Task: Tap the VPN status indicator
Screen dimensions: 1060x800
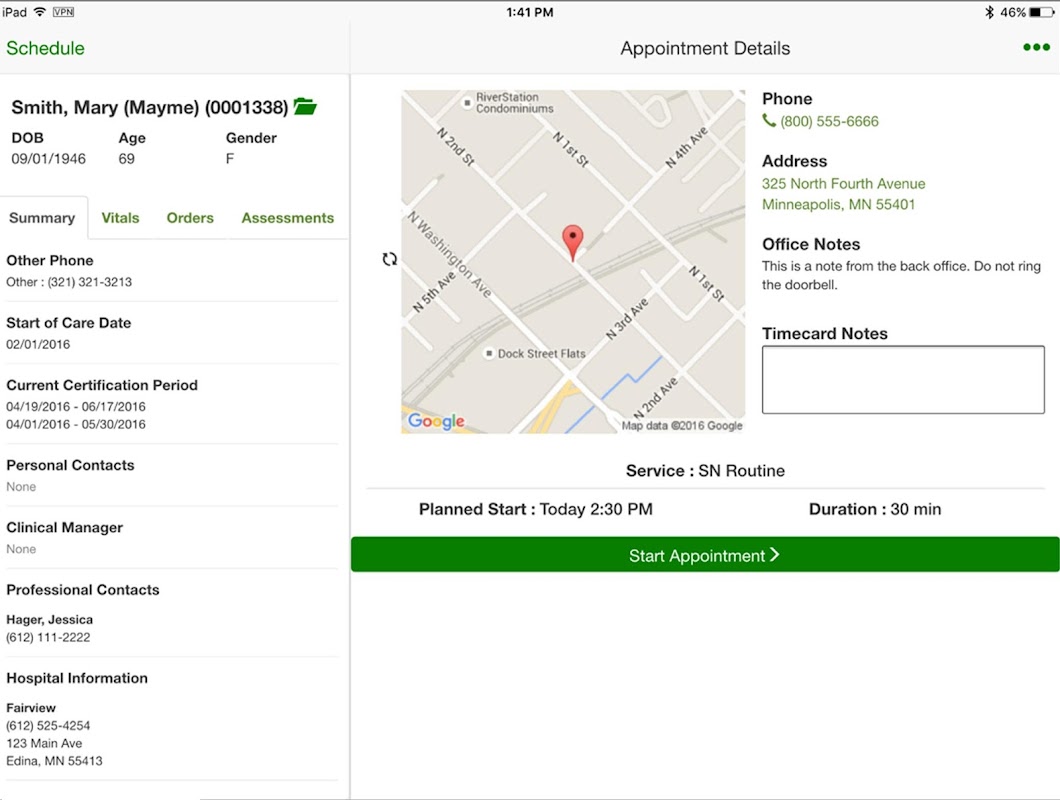Action: point(64,12)
